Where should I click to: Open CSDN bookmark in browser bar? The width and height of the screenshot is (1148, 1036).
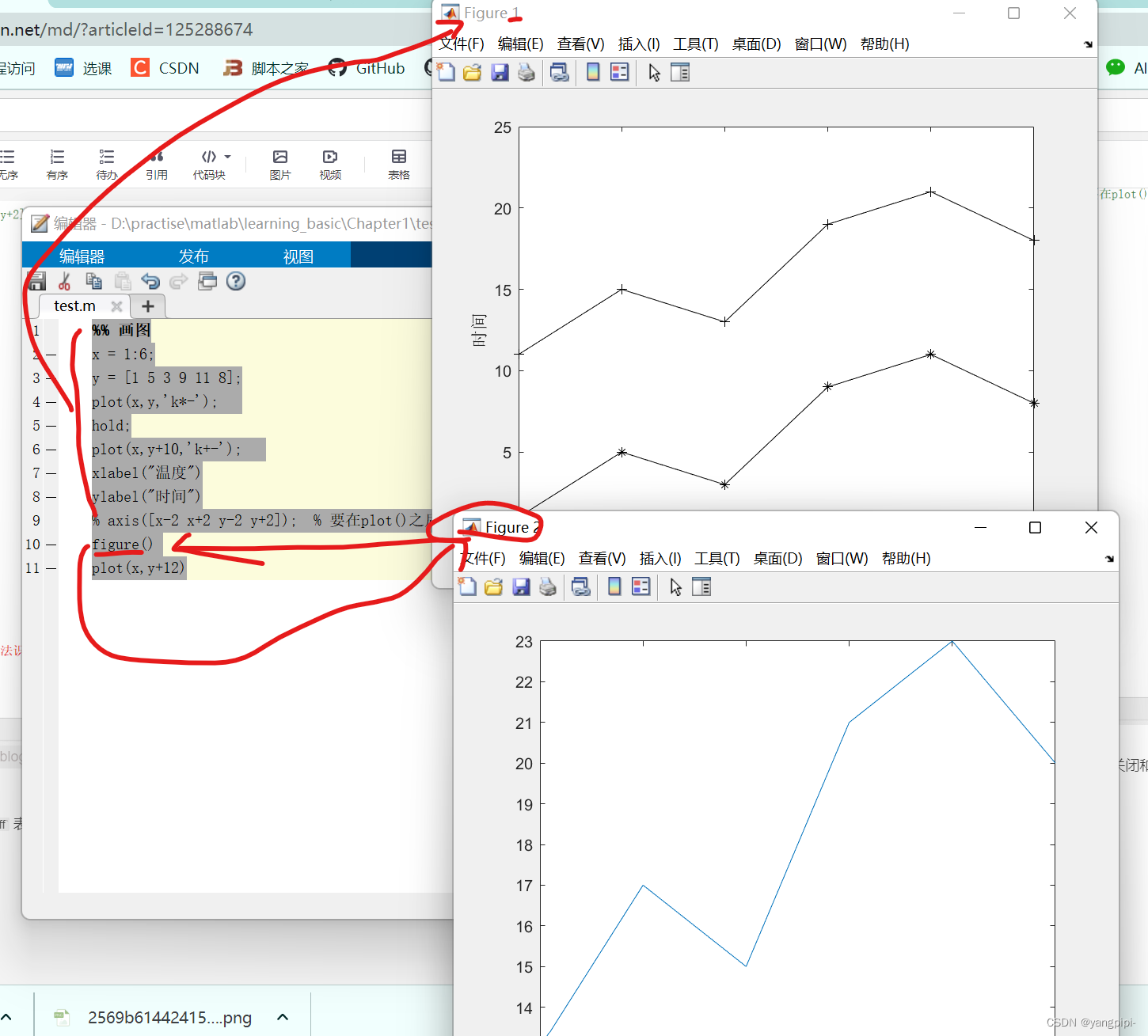click(165, 68)
